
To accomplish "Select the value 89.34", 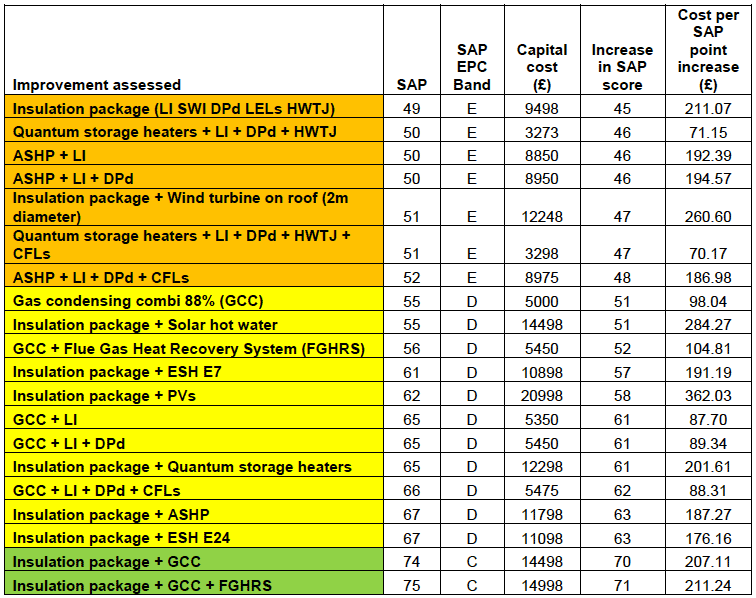I will pos(708,444).
